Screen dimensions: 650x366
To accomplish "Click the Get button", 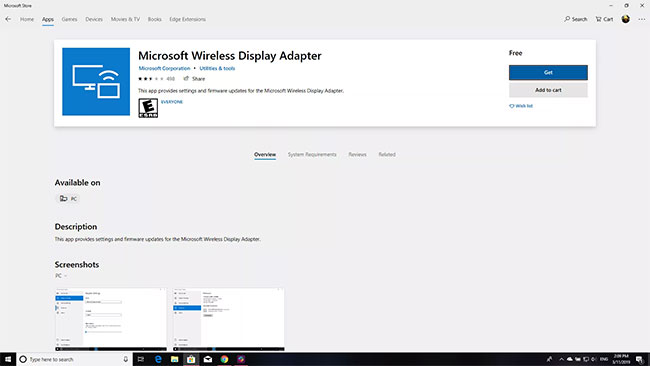I will (548, 73).
